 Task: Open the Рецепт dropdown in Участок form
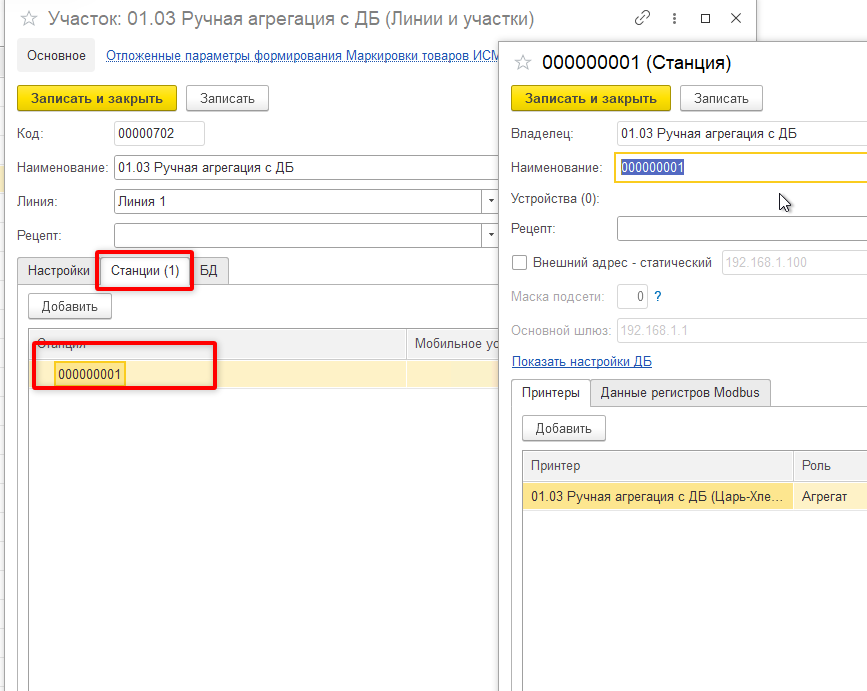[x=490, y=235]
